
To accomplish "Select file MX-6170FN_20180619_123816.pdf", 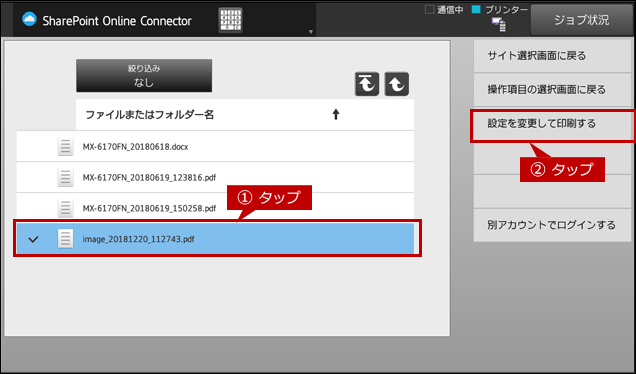I will click(x=215, y=177).
